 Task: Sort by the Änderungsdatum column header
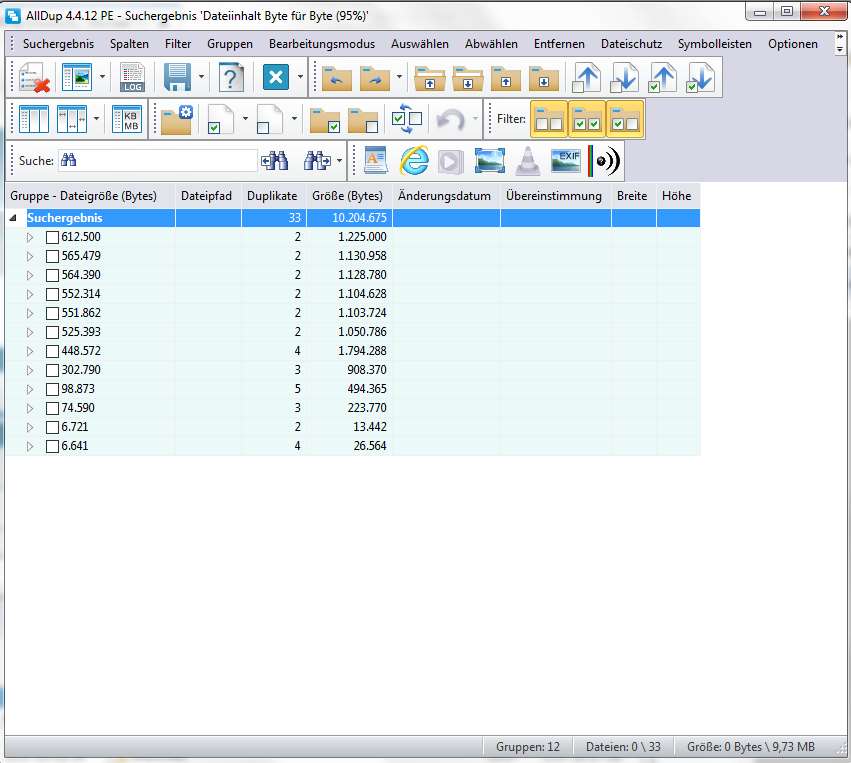coord(446,196)
